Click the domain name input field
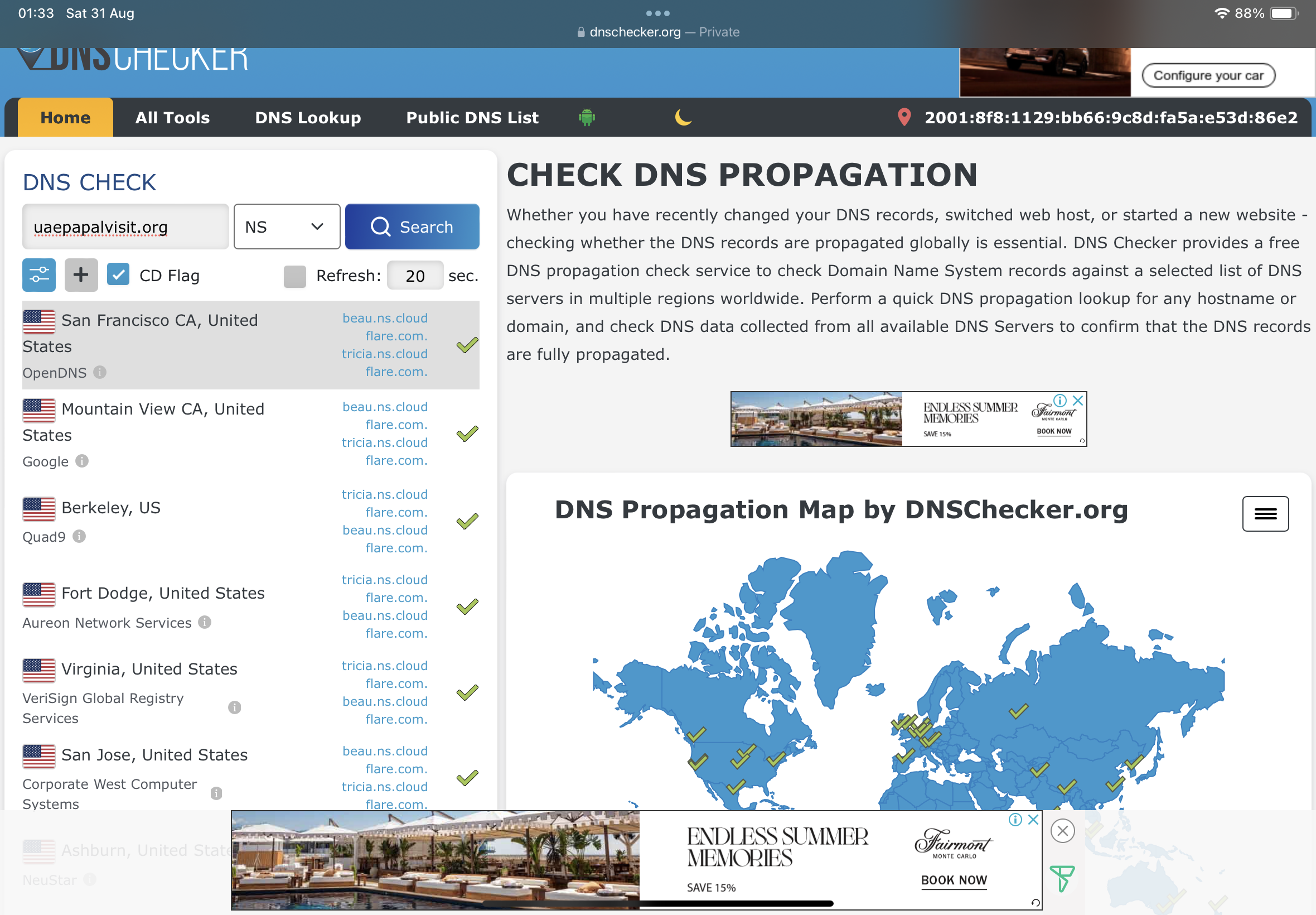The width and height of the screenshot is (1316, 915). 125,227
